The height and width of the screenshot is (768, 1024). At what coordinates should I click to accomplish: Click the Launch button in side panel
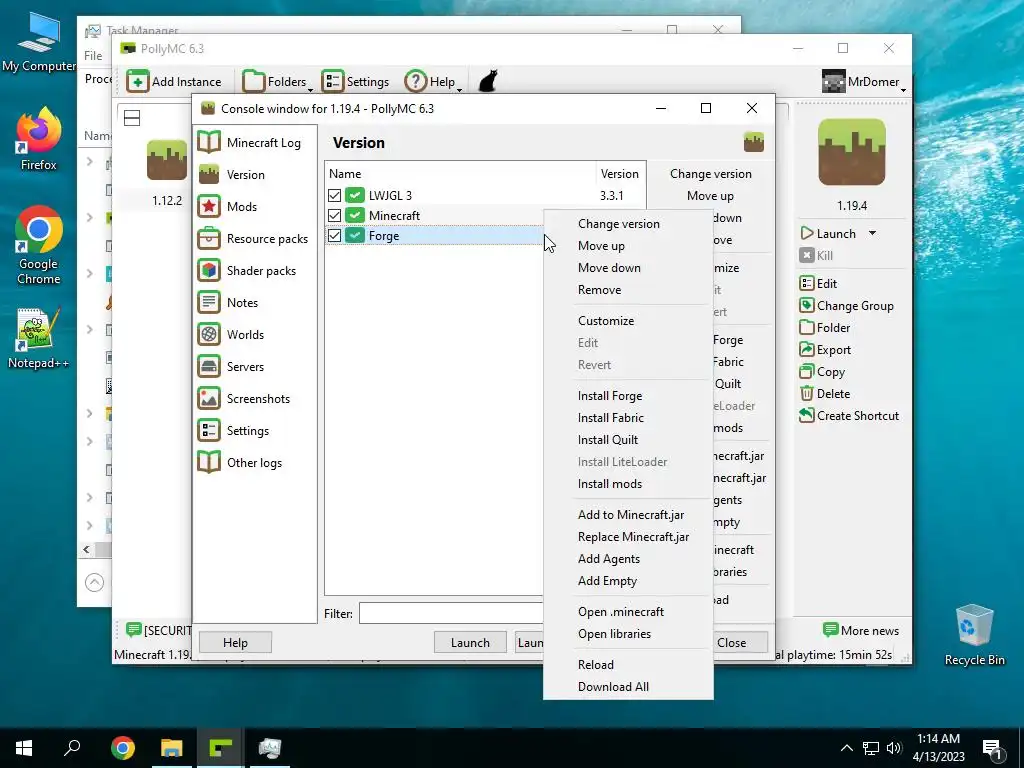click(x=828, y=233)
